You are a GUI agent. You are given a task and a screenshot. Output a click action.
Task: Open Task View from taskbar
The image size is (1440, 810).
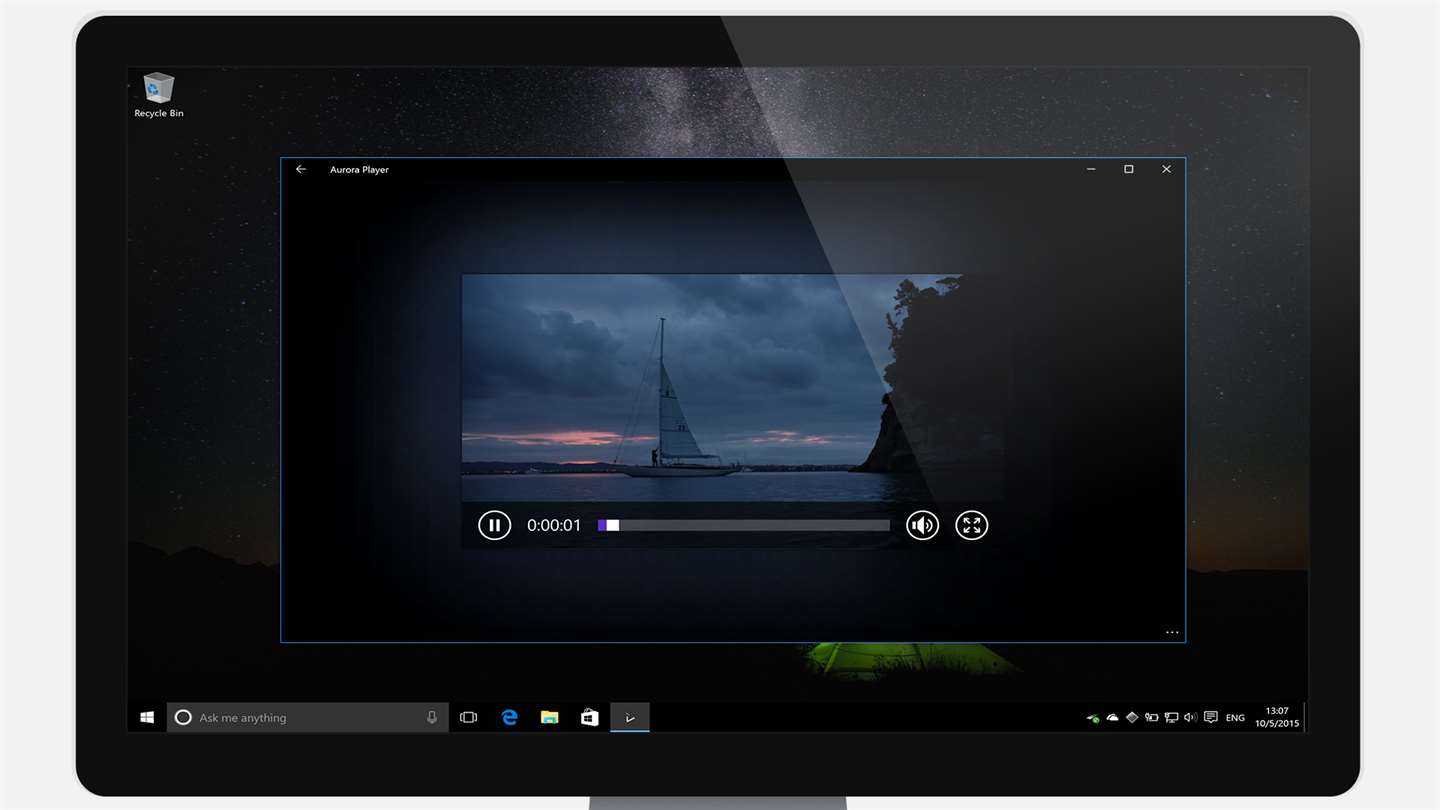coord(468,717)
